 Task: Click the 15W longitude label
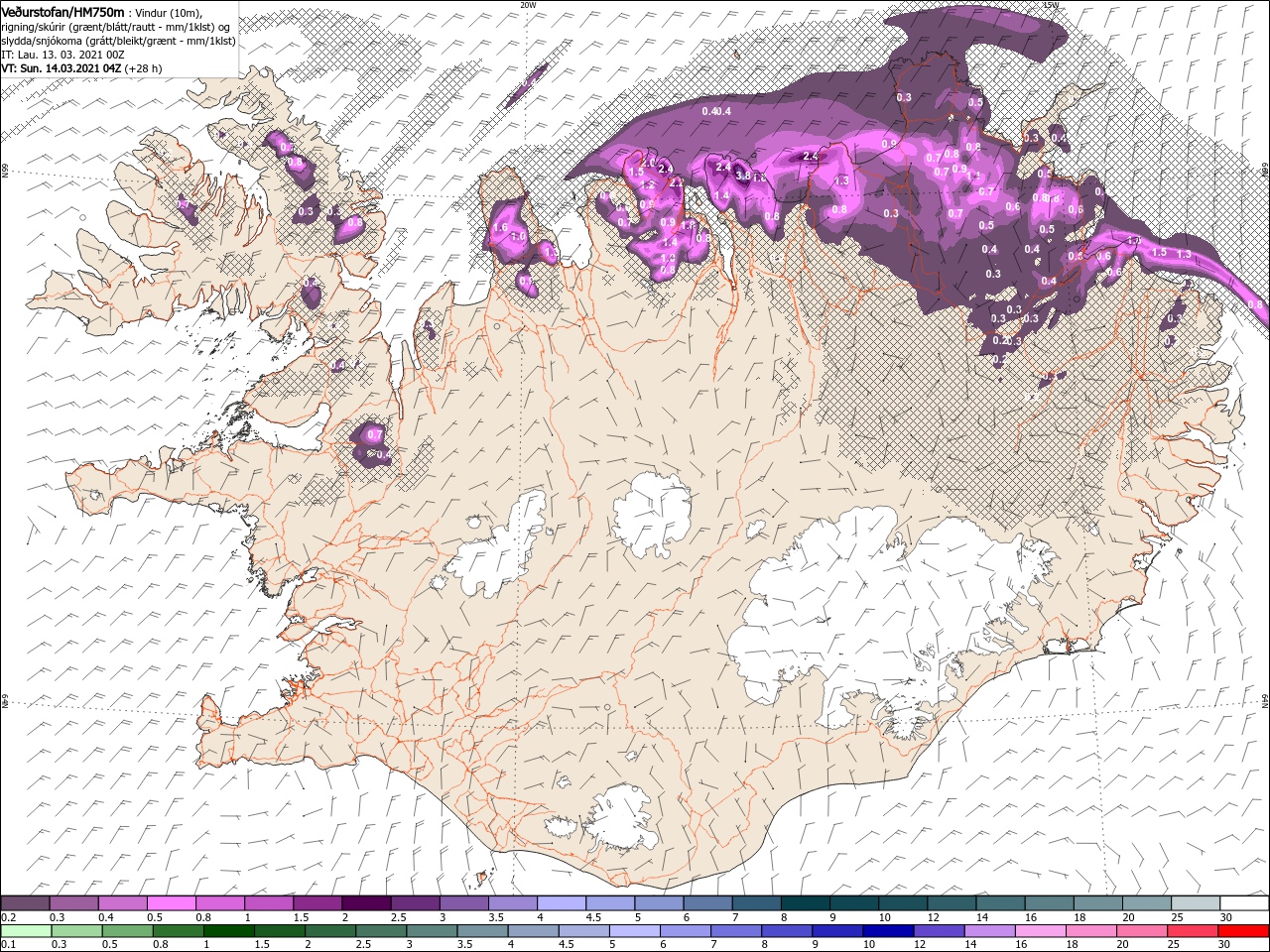[1051, 5]
